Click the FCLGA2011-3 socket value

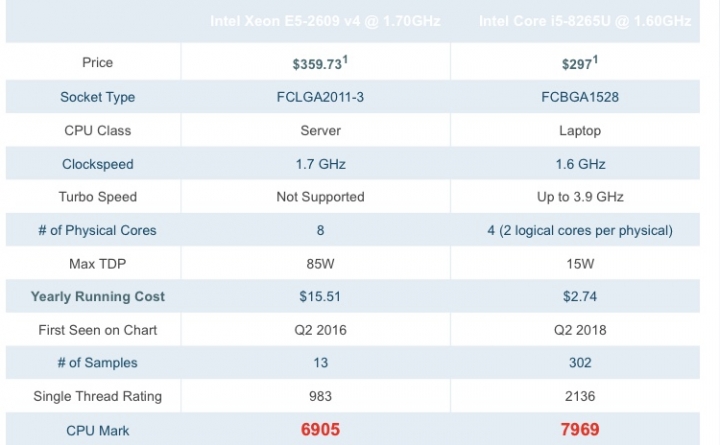click(x=320, y=97)
